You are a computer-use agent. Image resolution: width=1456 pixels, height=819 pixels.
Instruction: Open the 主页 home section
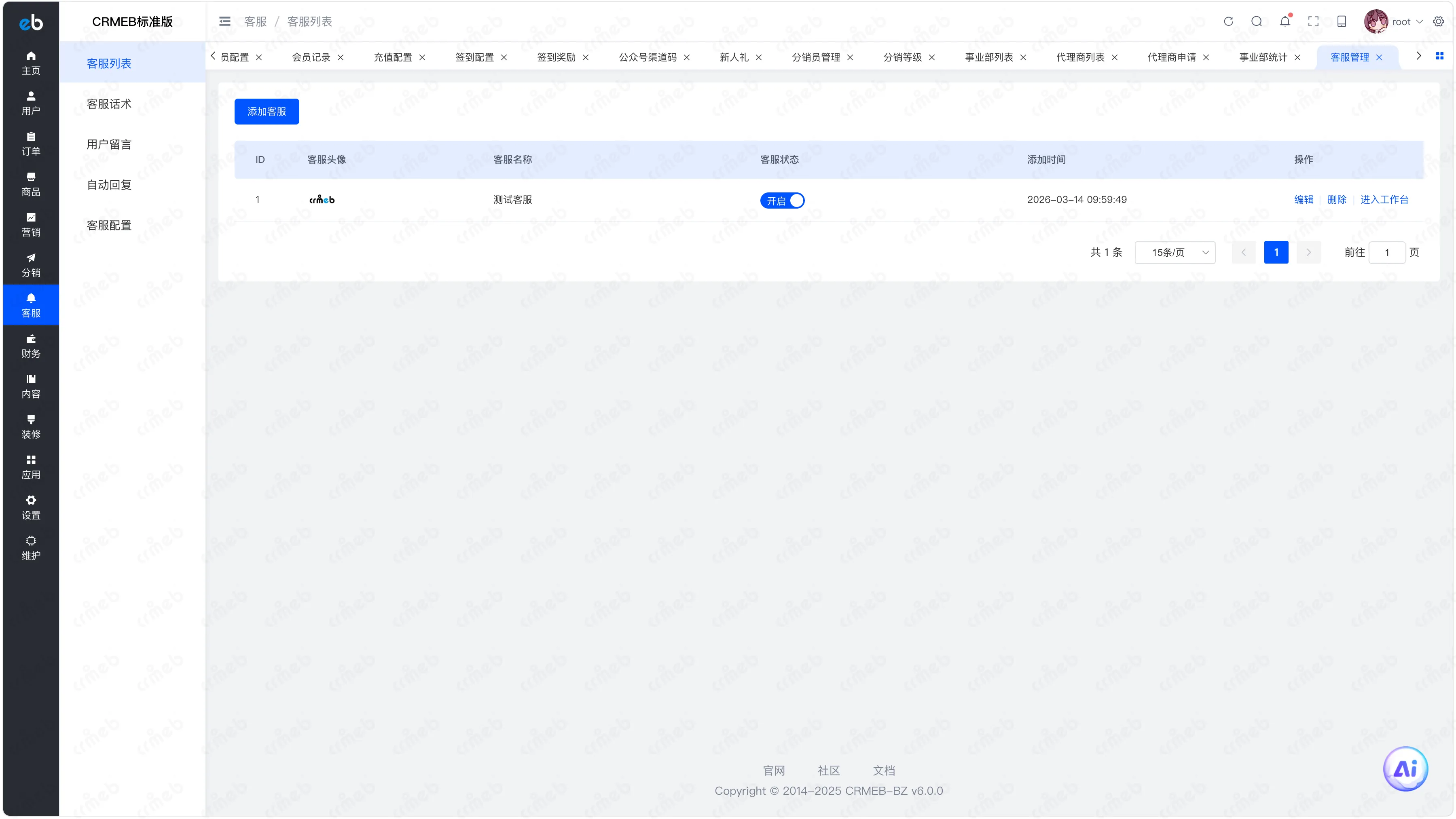(31, 63)
